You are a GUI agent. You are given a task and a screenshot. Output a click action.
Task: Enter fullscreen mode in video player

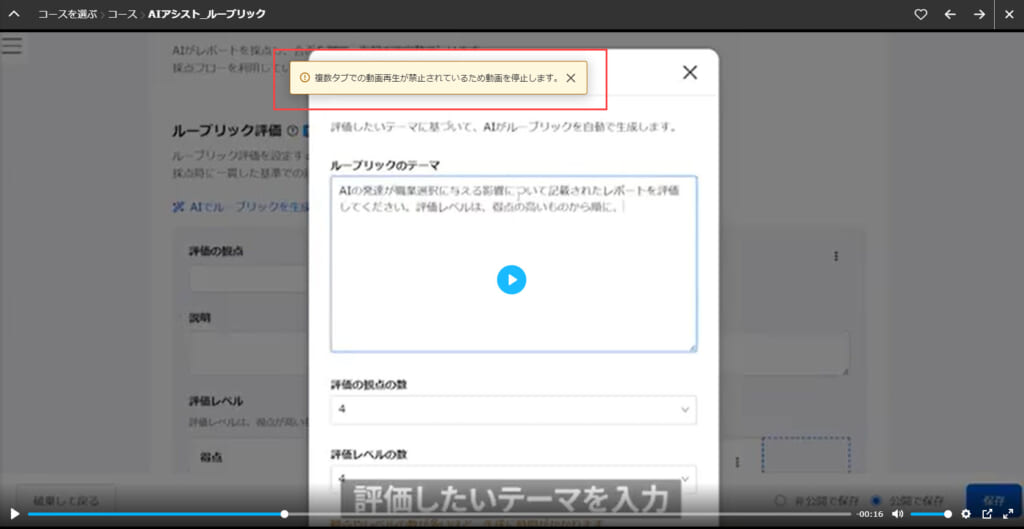pos(1008,514)
